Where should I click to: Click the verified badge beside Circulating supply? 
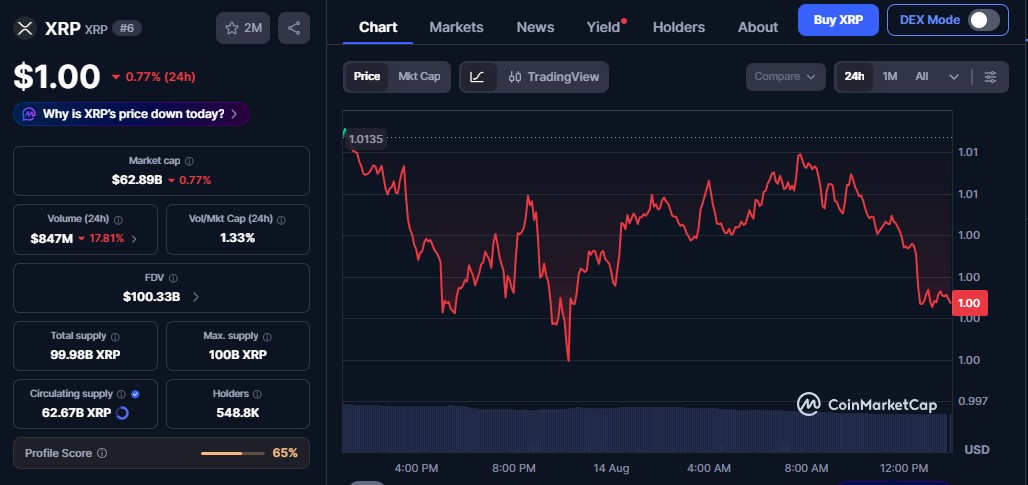pyautogui.click(x=135, y=394)
